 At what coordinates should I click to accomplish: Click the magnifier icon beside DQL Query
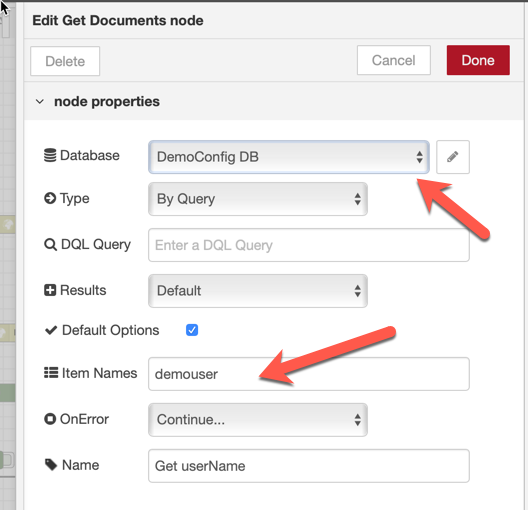[50, 245]
